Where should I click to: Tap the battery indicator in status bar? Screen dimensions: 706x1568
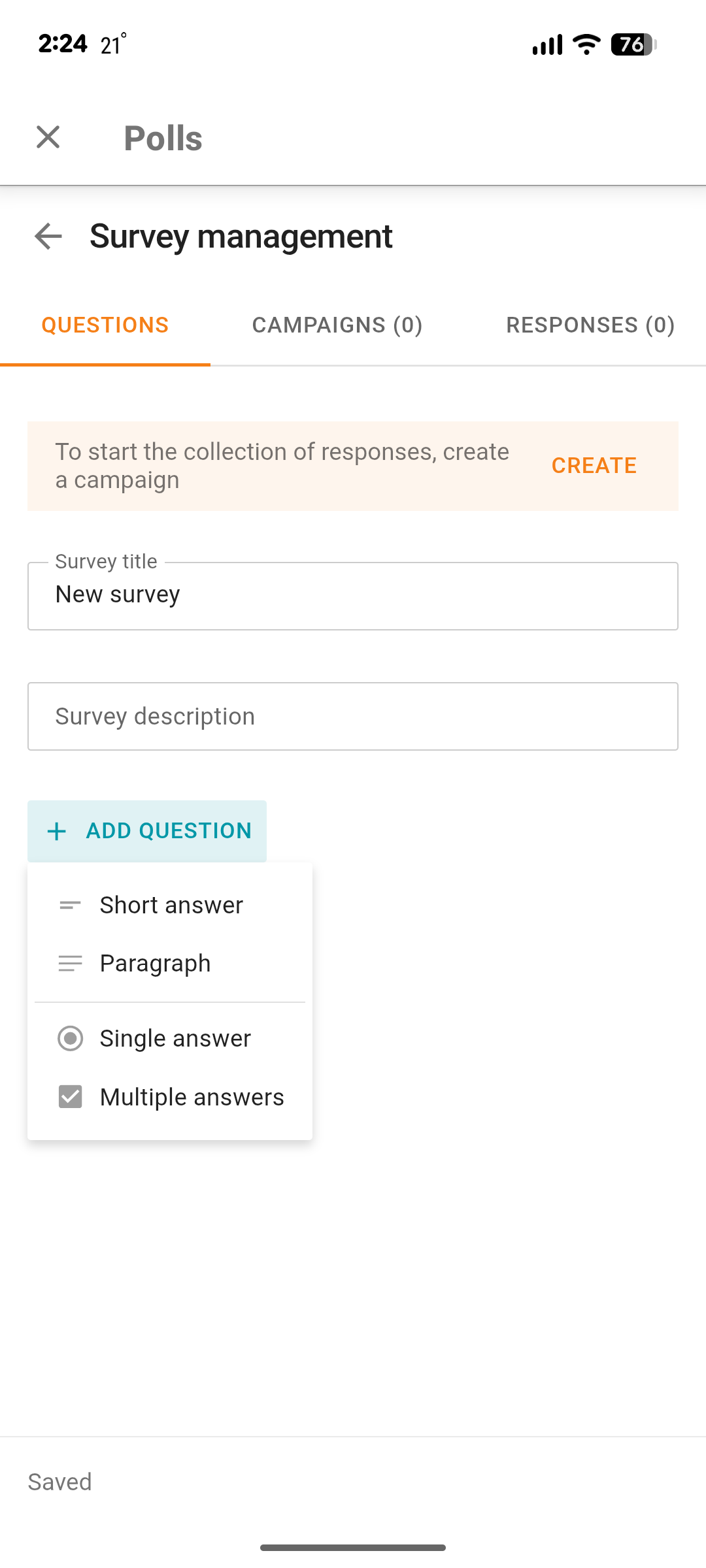pyautogui.click(x=633, y=44)
